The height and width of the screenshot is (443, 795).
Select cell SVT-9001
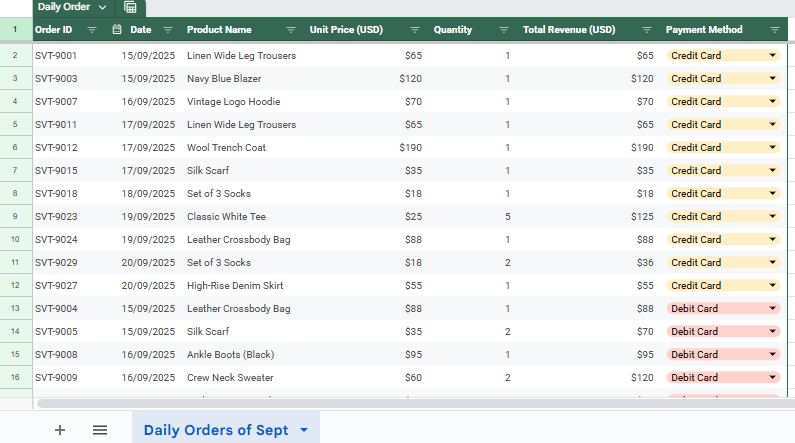click(x=56, y=55)
